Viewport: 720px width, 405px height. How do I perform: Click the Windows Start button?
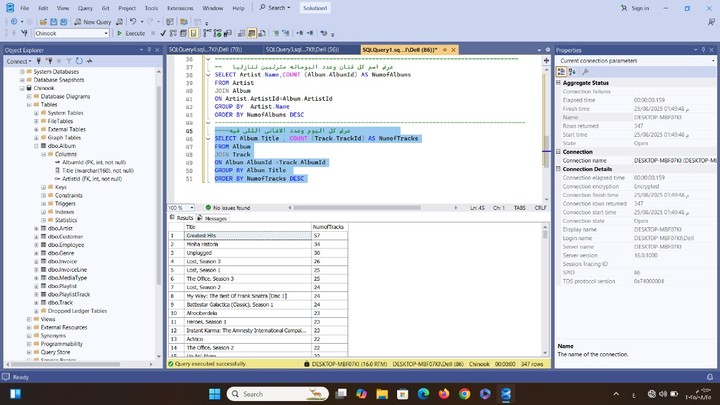[x=214, y=394]
